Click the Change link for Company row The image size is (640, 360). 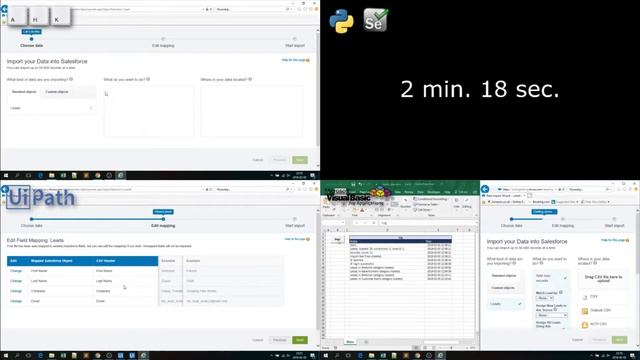coord(16,291)
